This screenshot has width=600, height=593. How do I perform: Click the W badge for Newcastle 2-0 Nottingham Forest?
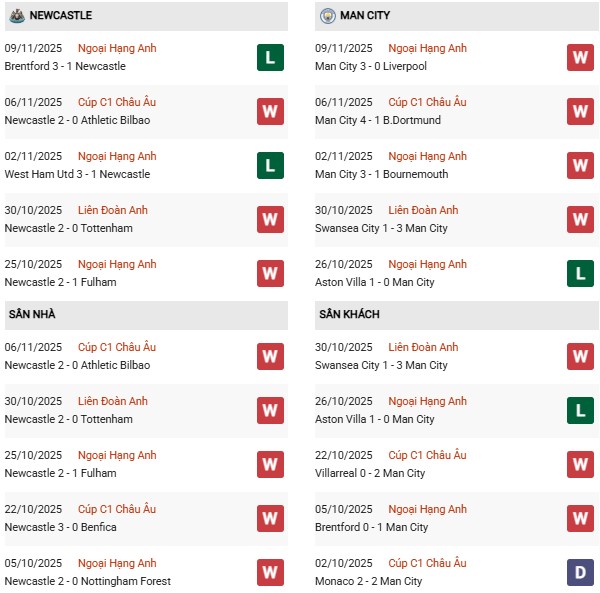(x=270, y=572)
